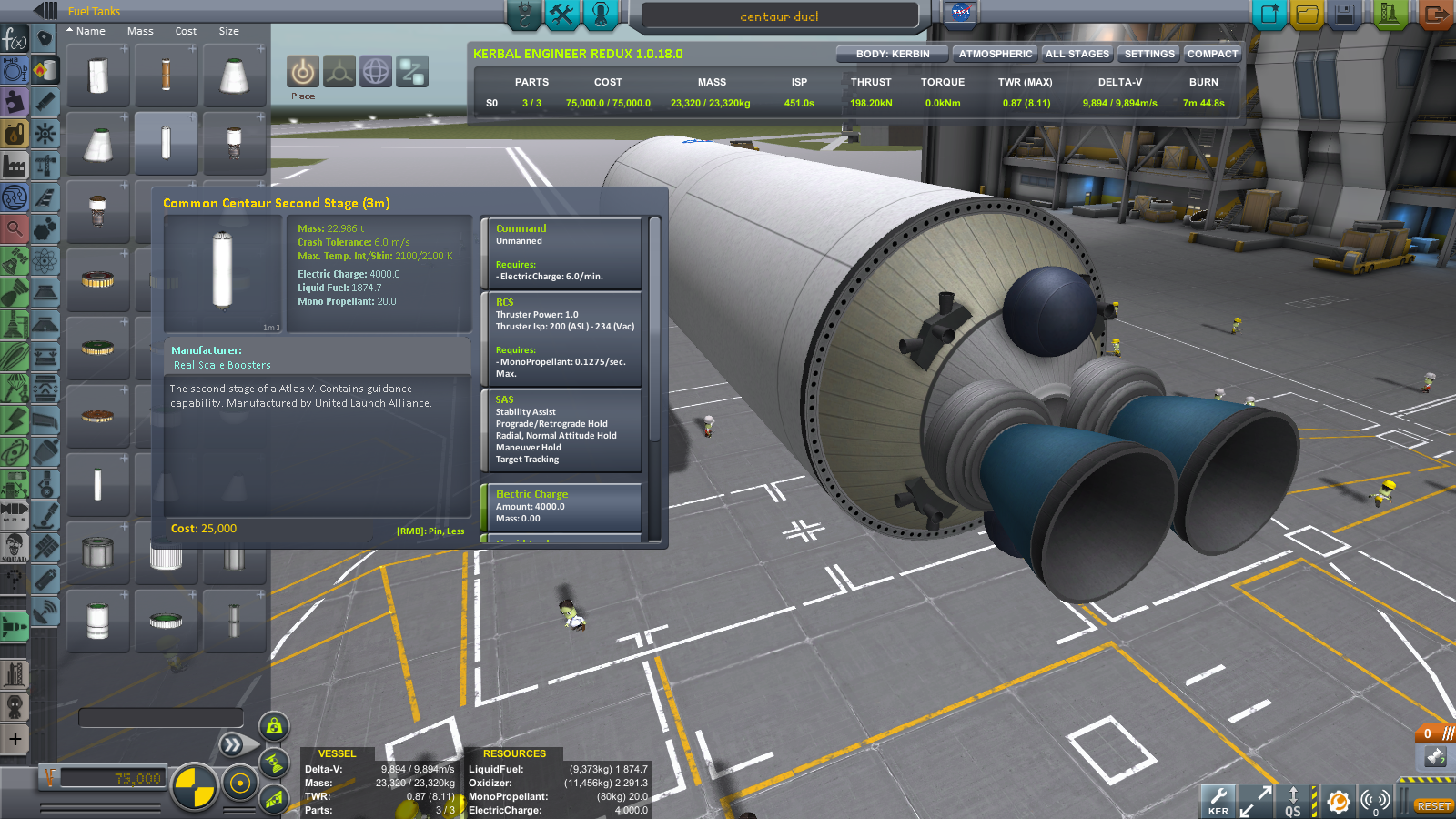Launch the vessel with green button
Image resolution: width=1456 pixels, height=819 pixels.
[x=1390, y=15]
